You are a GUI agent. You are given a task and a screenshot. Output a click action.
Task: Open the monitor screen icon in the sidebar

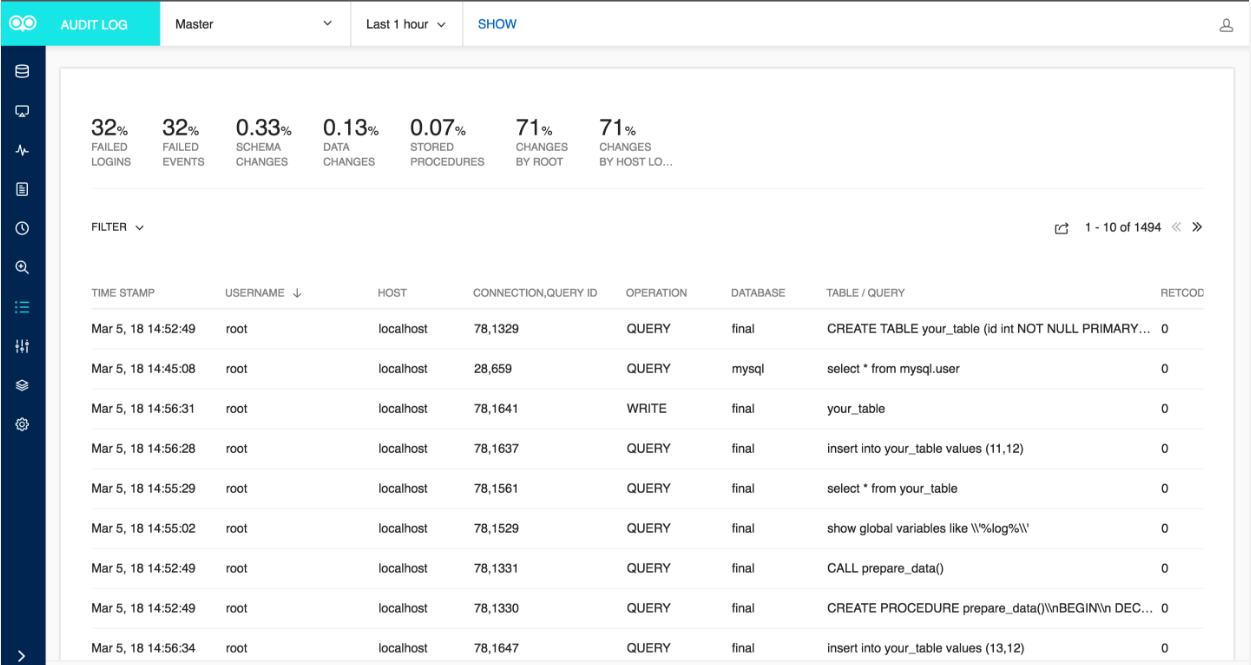point(22,111)
